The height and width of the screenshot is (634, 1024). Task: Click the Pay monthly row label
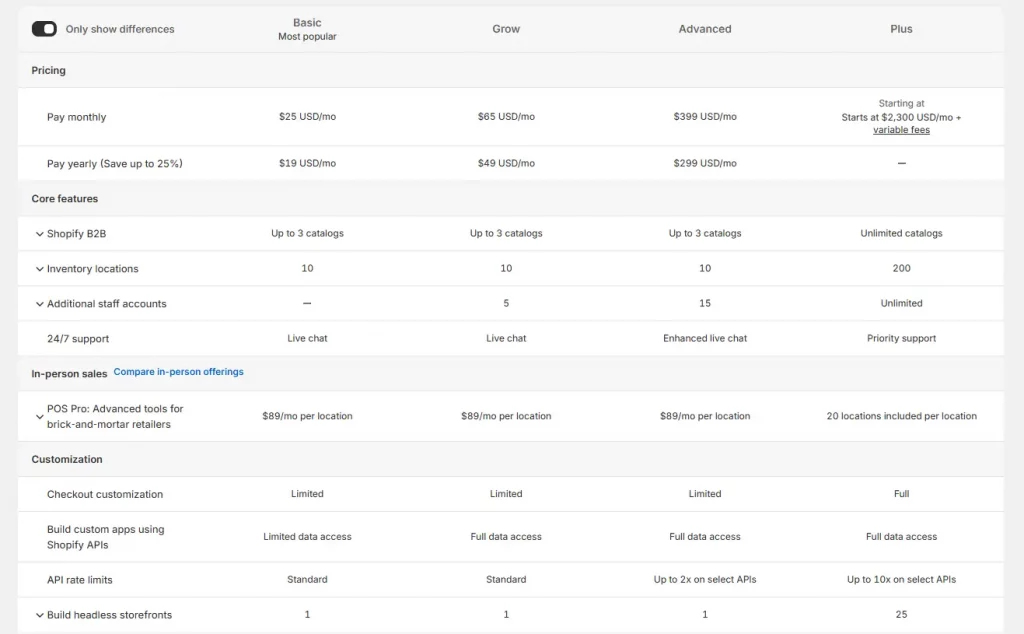click(x=76, y=117)
